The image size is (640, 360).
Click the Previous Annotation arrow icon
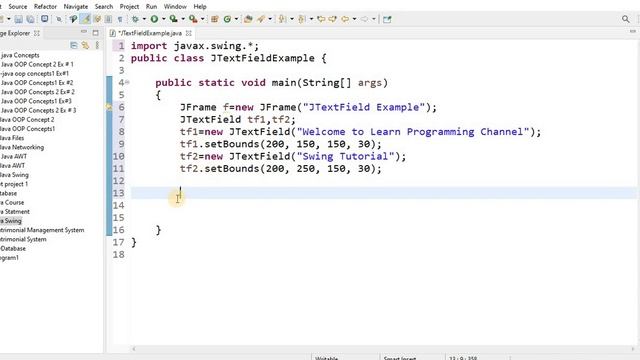pyautogui.click(x=302, y=19)
